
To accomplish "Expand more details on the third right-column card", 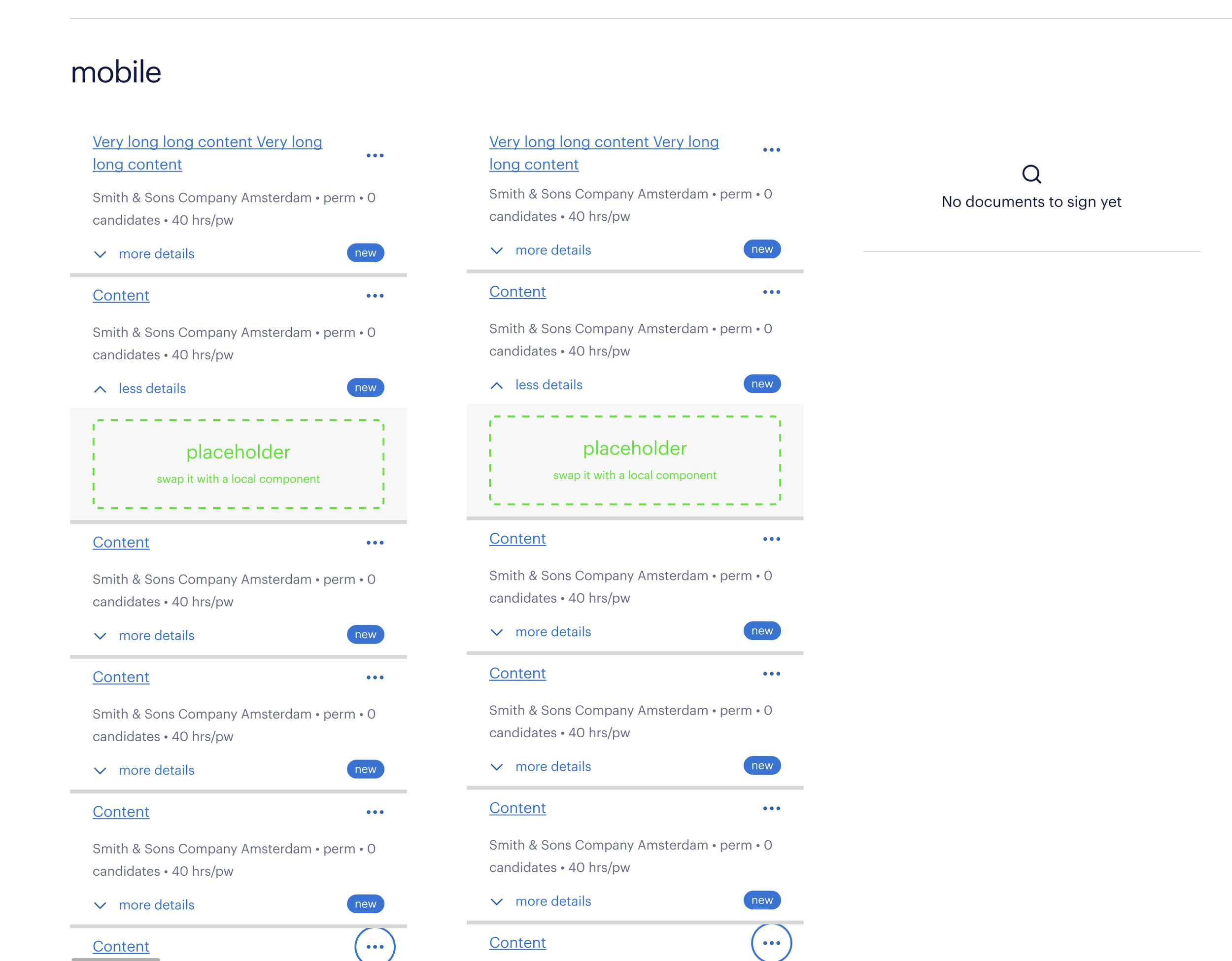I will point(553,632).
